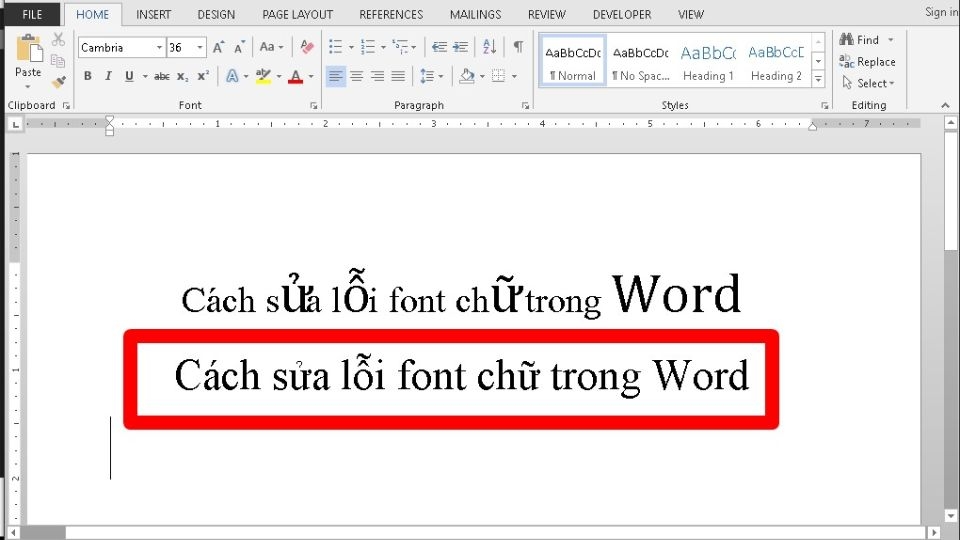Toggle show paragraph marks
Viewport: 960px width, 540px height.
518,47
